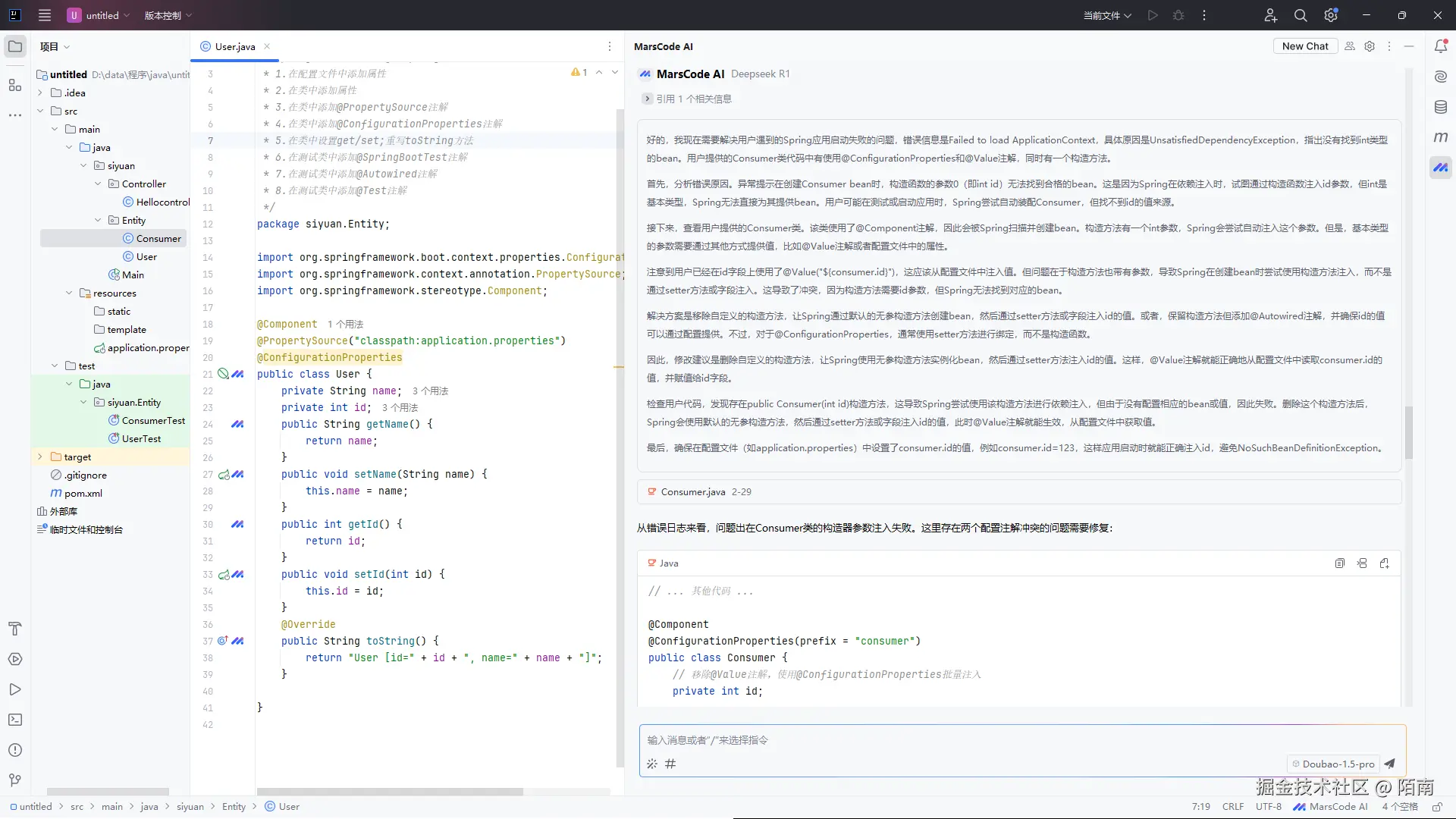
Task: Open the current file run configuration dropdown
Action: click(x=1106, y=15)
